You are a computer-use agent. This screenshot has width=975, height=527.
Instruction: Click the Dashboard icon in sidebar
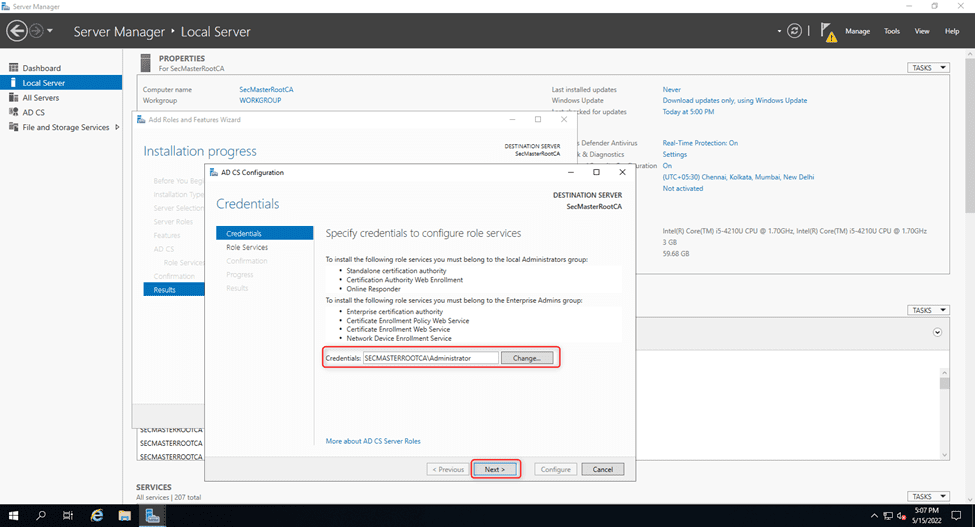coord(13,67)
